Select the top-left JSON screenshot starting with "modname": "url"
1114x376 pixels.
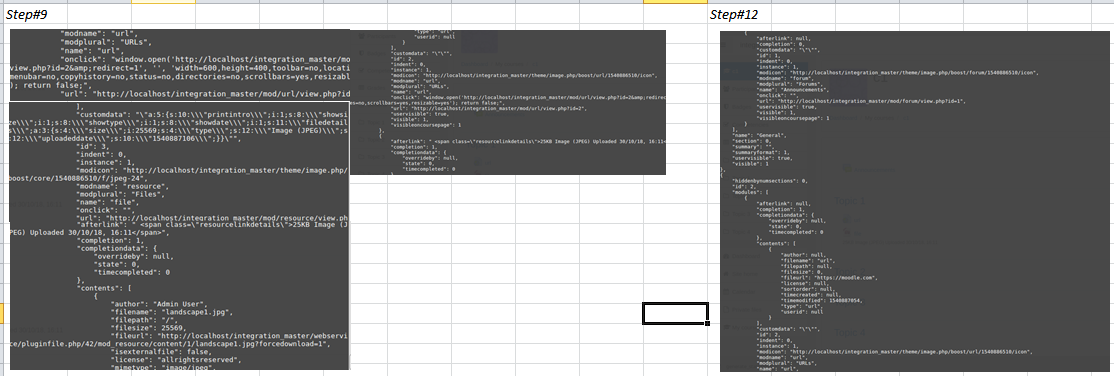coord(179,65)
